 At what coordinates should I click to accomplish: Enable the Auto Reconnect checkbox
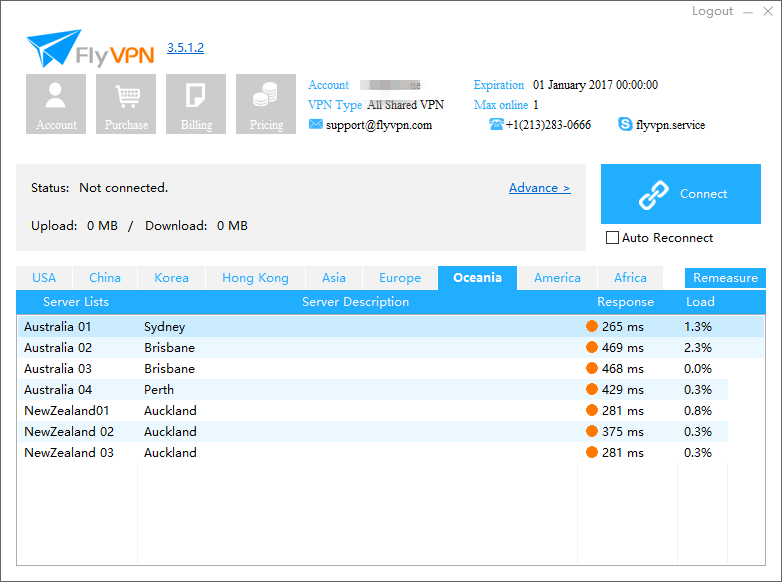tap(612, 237)
